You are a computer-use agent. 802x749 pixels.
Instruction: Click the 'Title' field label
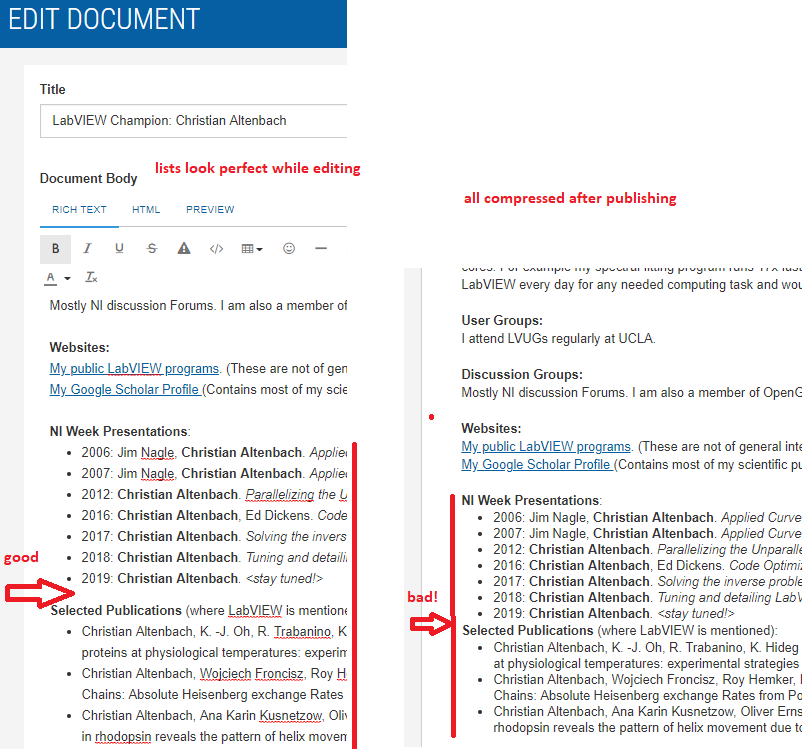pyautogui.click(x=53, y=90)
